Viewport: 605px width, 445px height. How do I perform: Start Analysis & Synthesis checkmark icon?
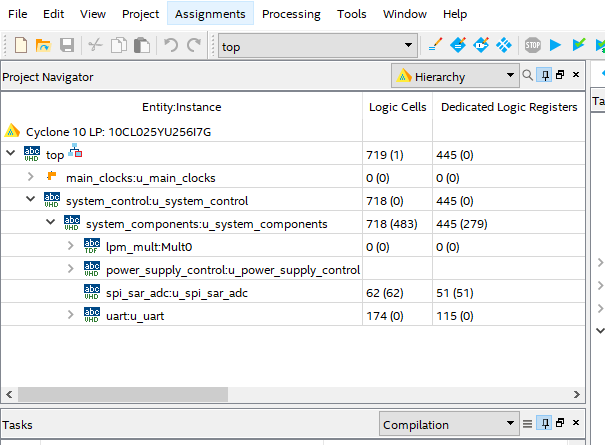tap(579, 44)
